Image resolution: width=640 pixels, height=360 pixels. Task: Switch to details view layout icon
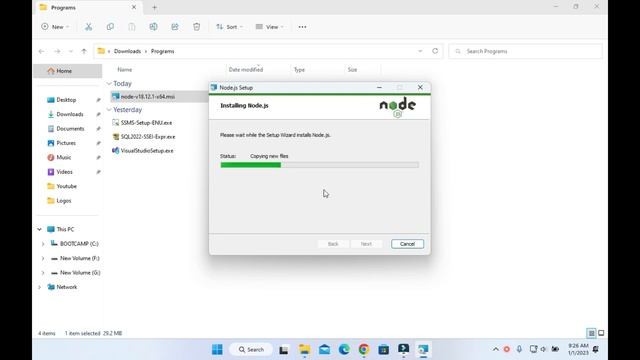click(591, 333)
